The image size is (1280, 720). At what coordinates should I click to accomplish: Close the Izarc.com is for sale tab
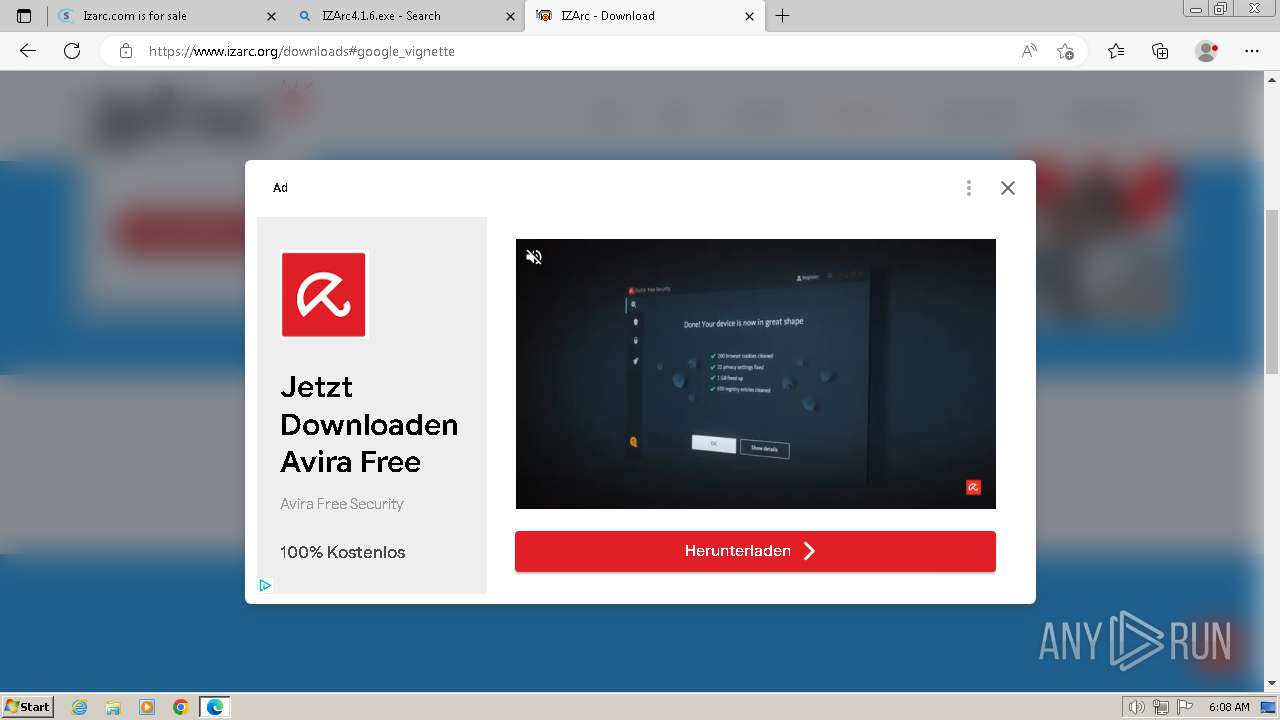[x=271, y=16]
